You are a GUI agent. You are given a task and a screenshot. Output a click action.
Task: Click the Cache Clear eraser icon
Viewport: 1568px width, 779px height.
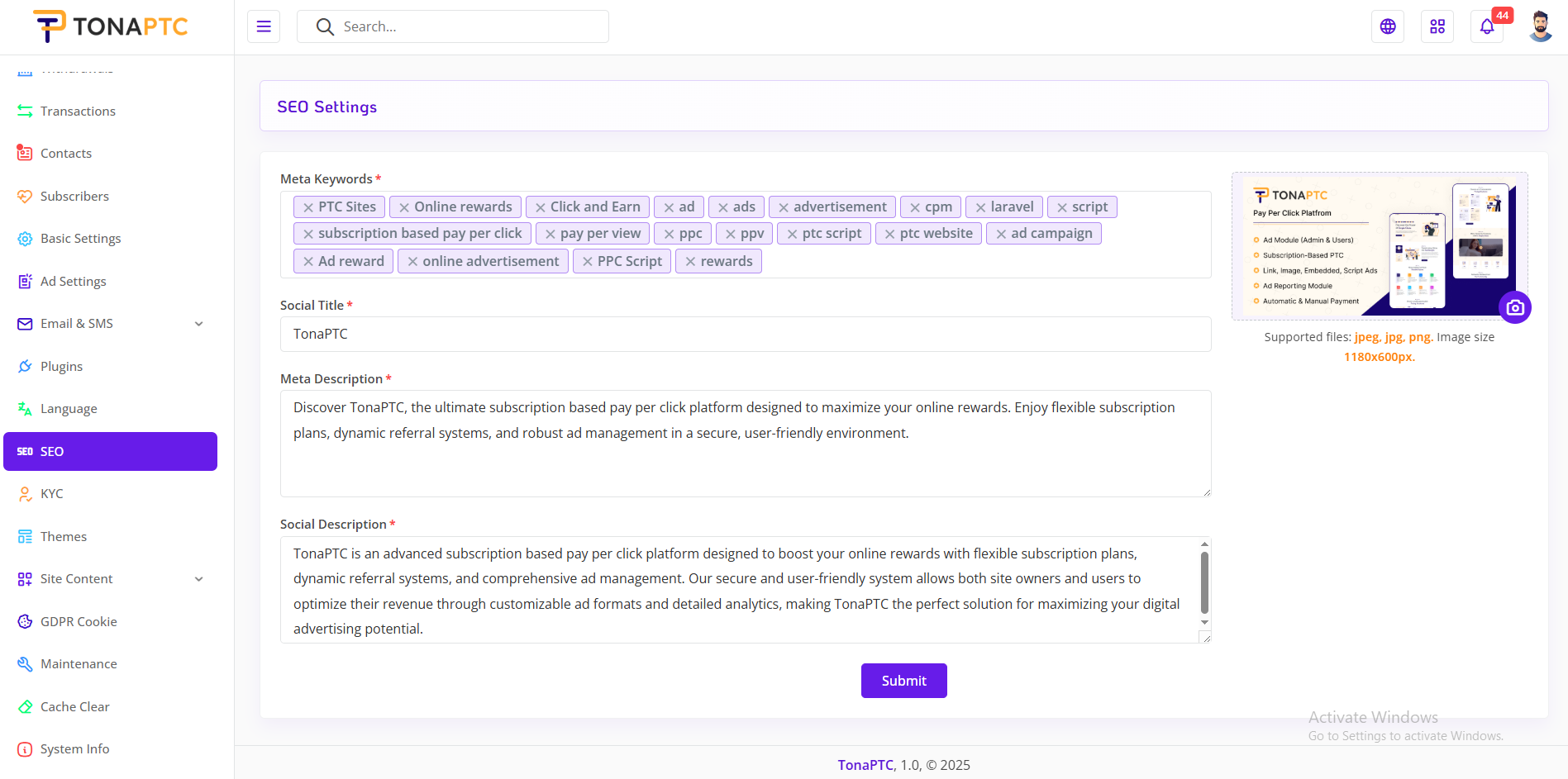[x=25, y=706]
